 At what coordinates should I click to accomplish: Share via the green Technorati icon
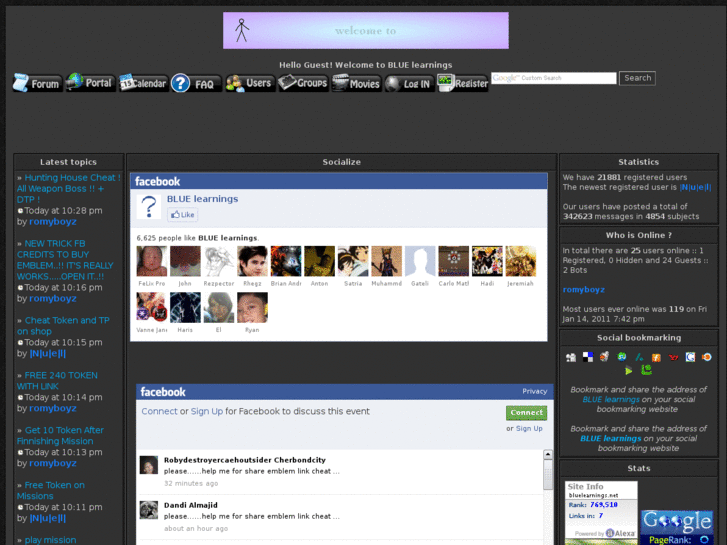(646, 370)
